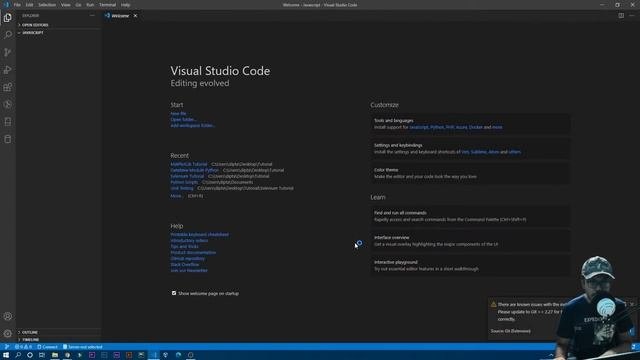The width and height of the screenshot is (640, 360).
Task: Click Find and run all commands card
Action: (471, 216)
